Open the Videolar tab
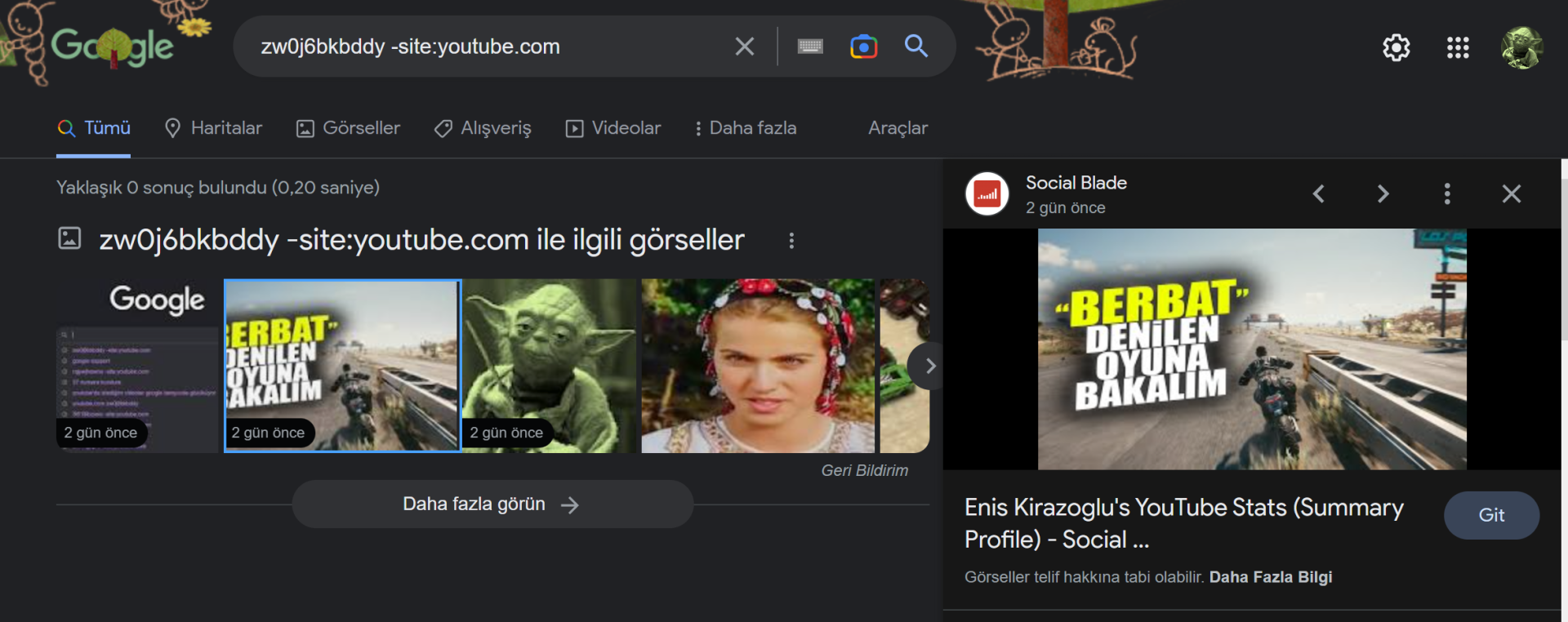The image size is (1568, 622). (613, 128)
